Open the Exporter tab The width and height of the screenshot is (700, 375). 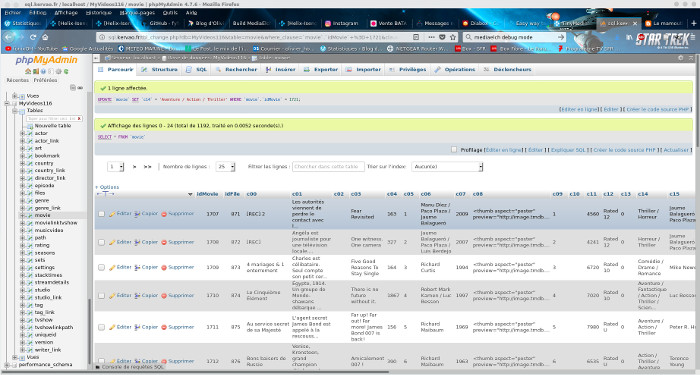point(321,70)
